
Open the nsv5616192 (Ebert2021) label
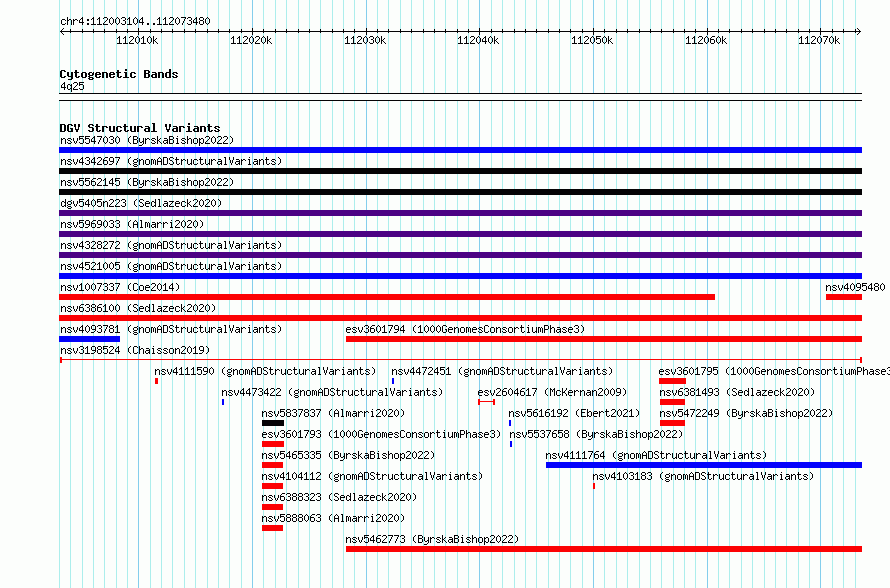(574, 413)
